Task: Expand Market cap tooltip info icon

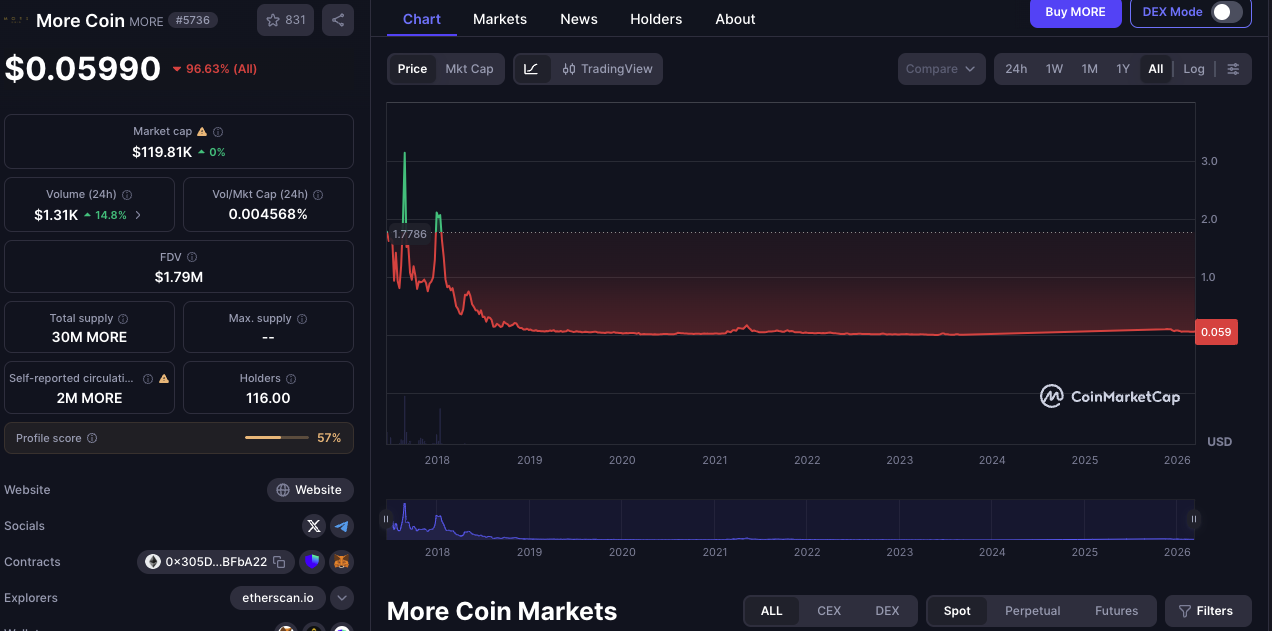Action: point(218,130)
